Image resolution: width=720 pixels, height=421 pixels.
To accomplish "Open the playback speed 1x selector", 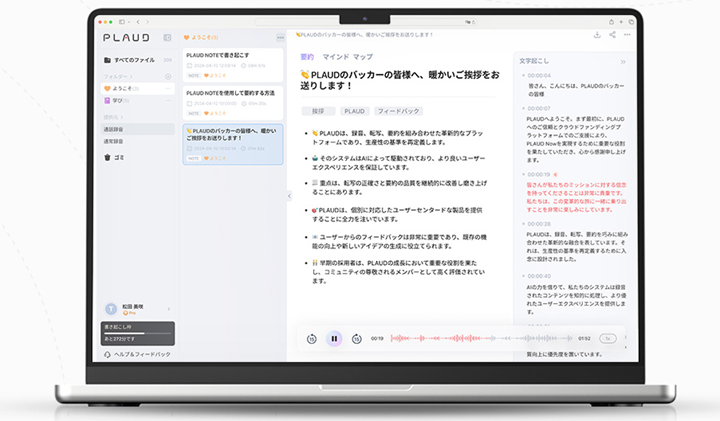I will coord(608,339).
